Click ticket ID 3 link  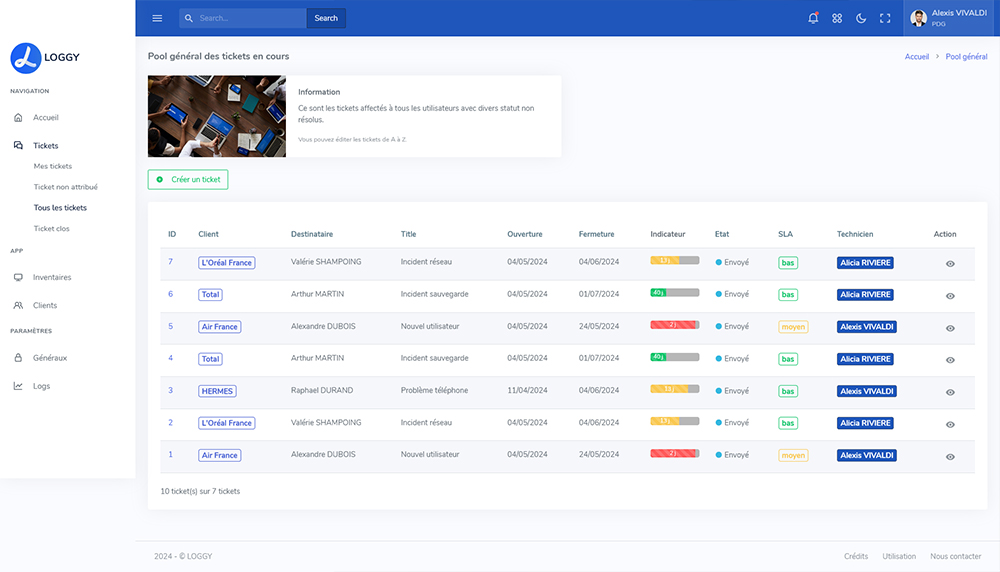coord(170,390)
